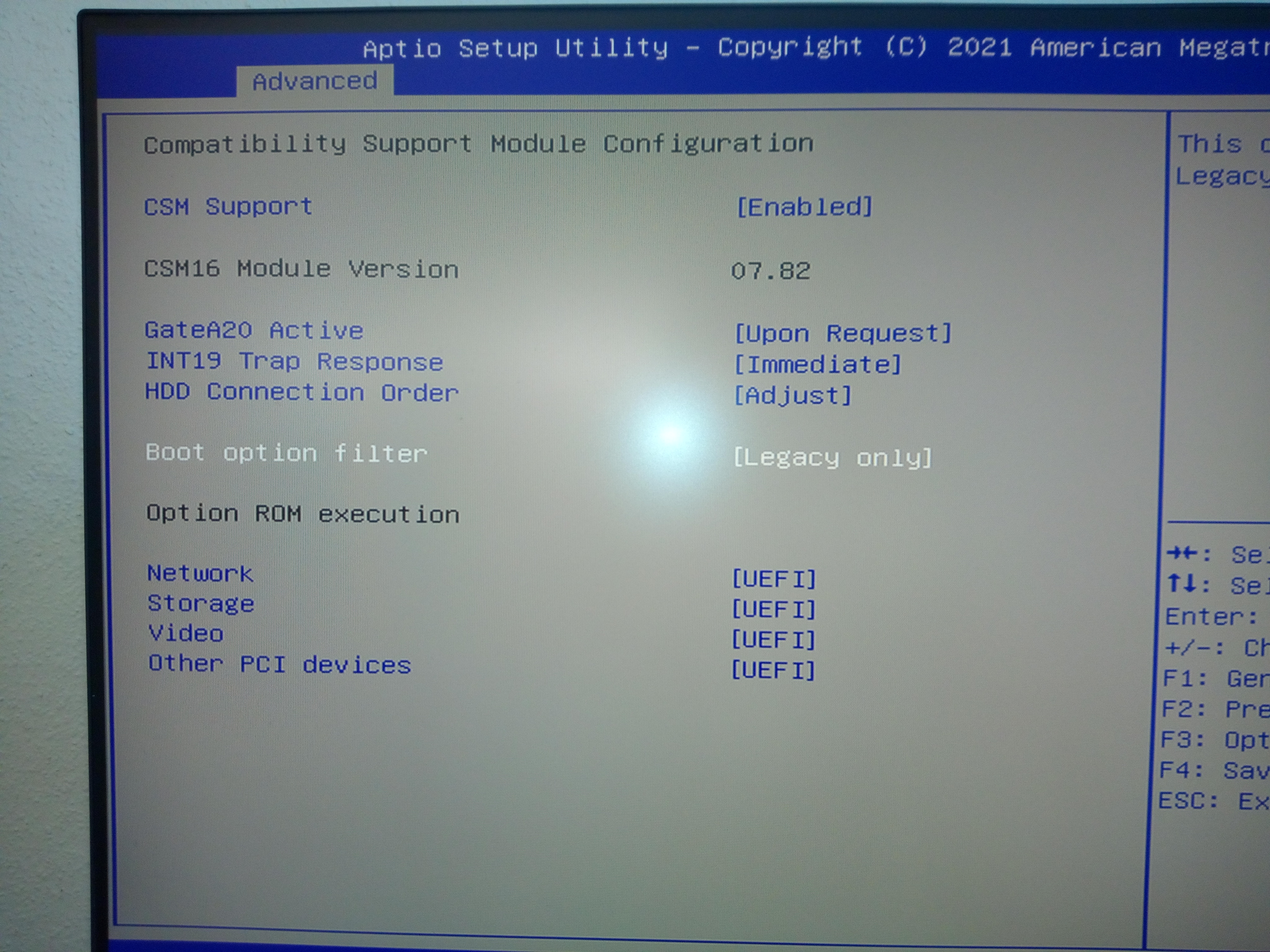Image resolution: width=1270 pixels, height=952 pixels.
Task: Select the GateA20 Active option
Action: click(254, 331)
